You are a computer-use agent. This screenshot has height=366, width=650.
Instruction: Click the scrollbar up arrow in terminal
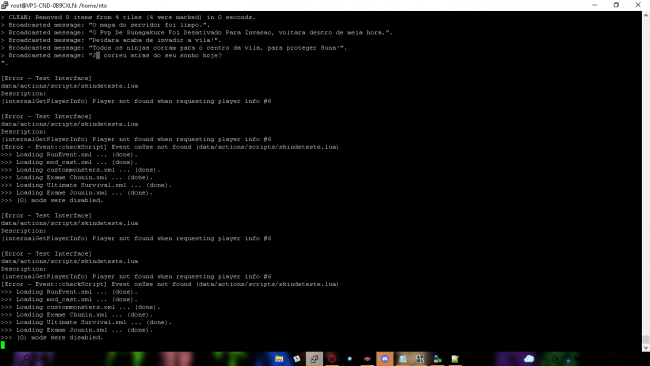pyautogui.click(x=646, y=15)
